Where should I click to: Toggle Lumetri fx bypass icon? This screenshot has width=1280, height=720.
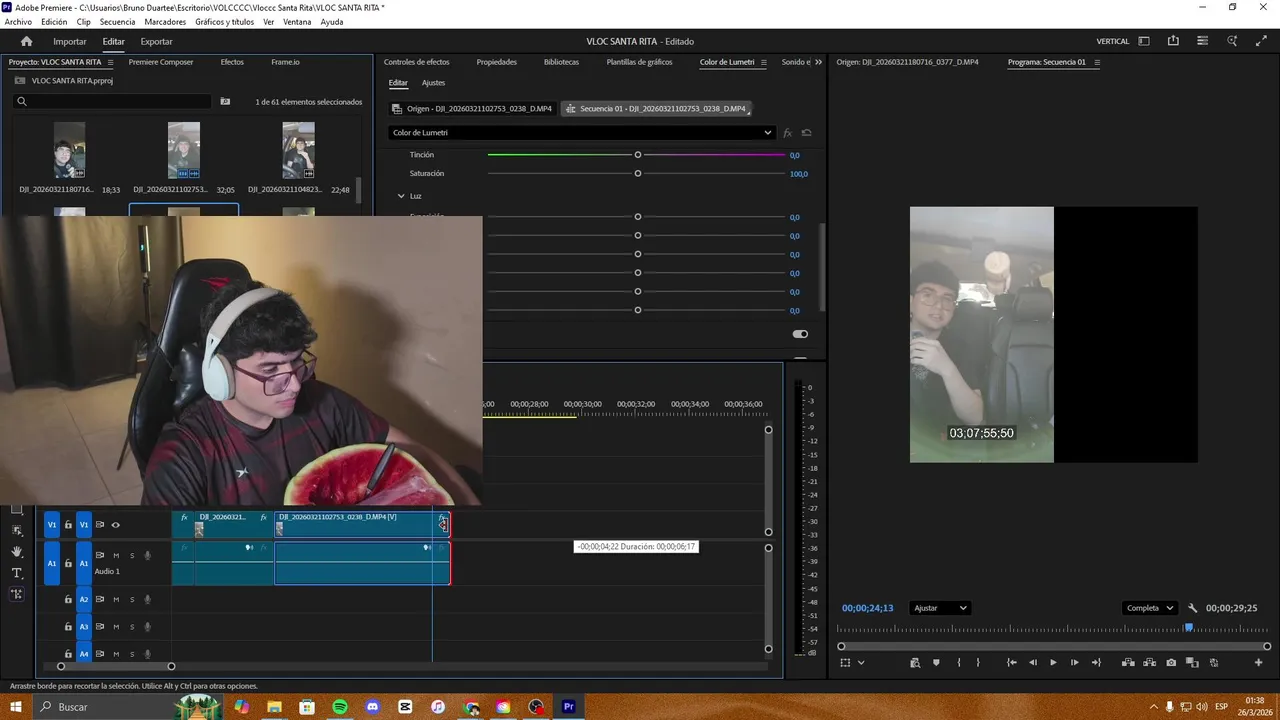pyautogui.click(x=787, y=133)
